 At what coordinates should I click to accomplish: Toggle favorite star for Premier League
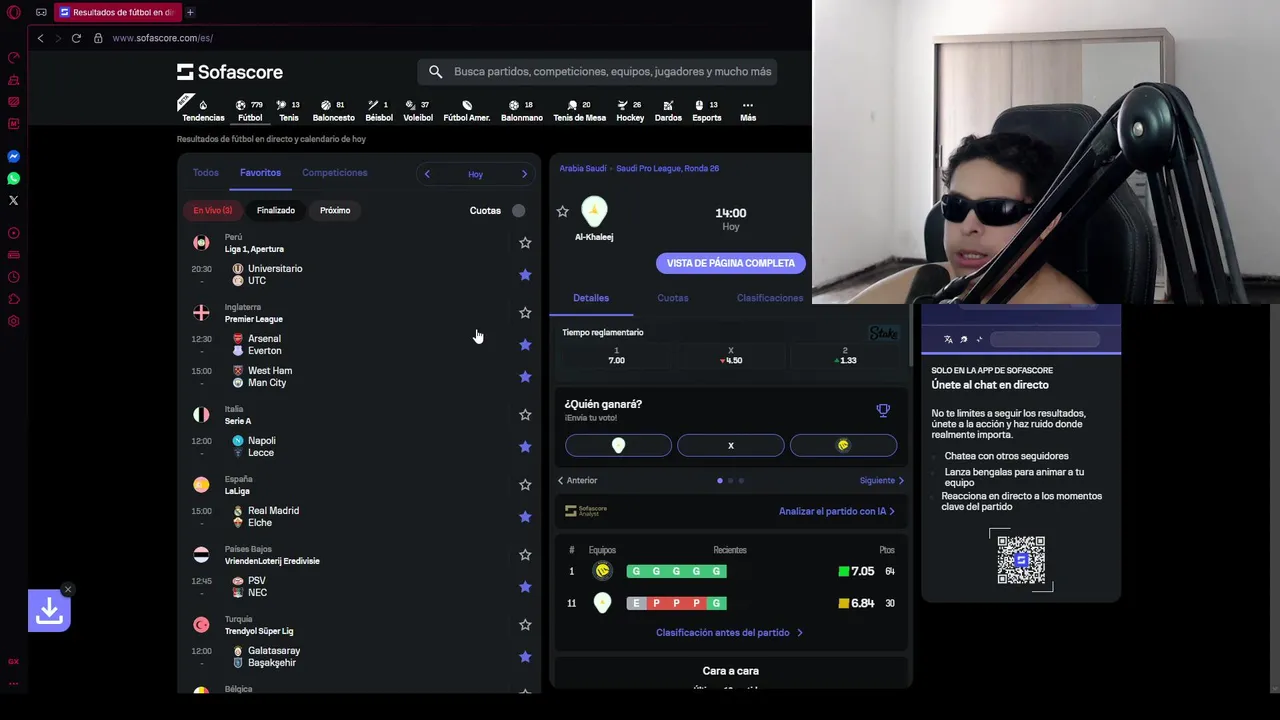tap(525, 312)
